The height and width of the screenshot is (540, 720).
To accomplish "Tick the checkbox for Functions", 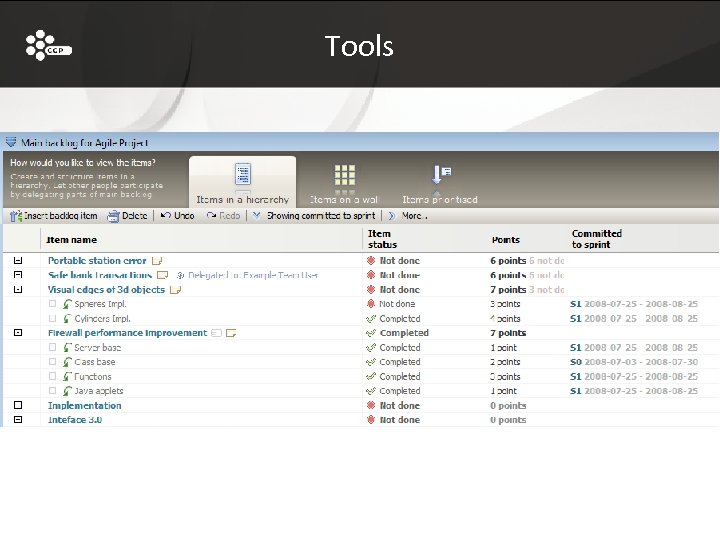I will (x=52, y=376).
